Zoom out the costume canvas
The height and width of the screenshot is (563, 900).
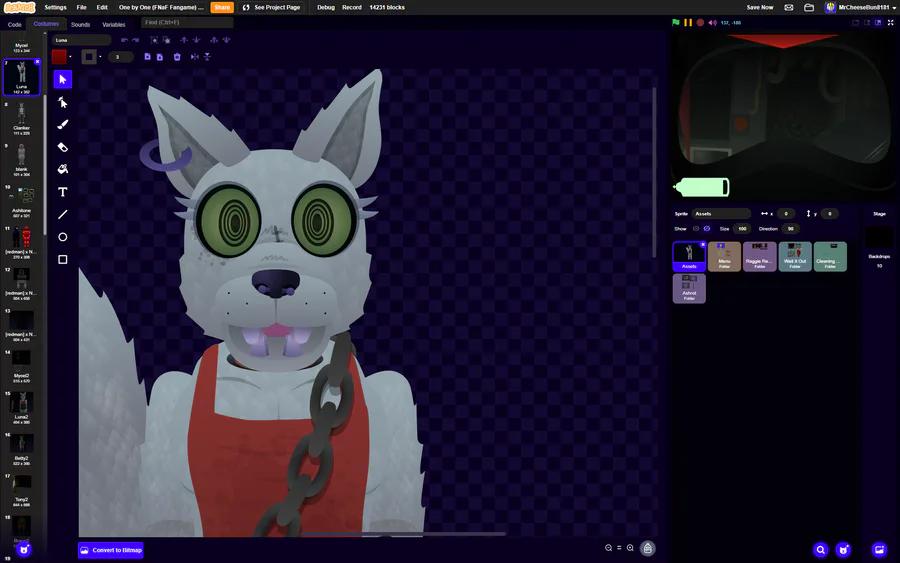coord(608,548)
